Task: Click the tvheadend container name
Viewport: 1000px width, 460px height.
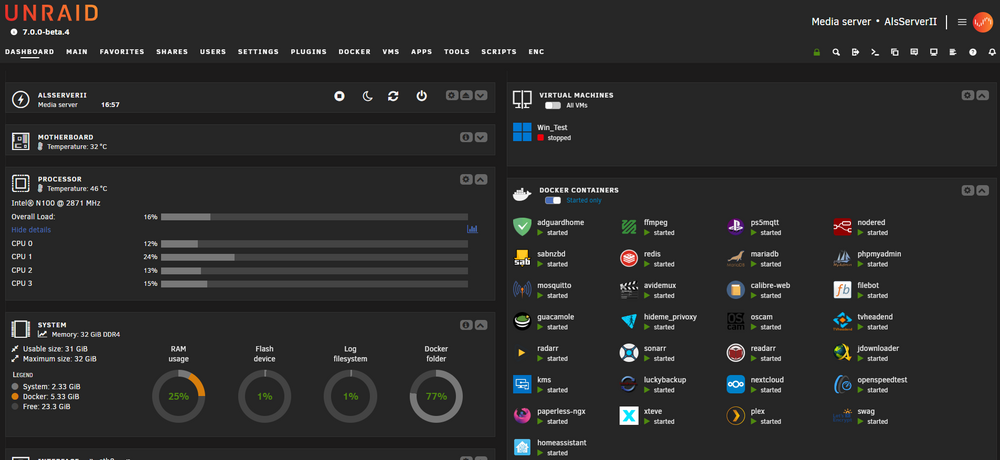Action: 875,317
